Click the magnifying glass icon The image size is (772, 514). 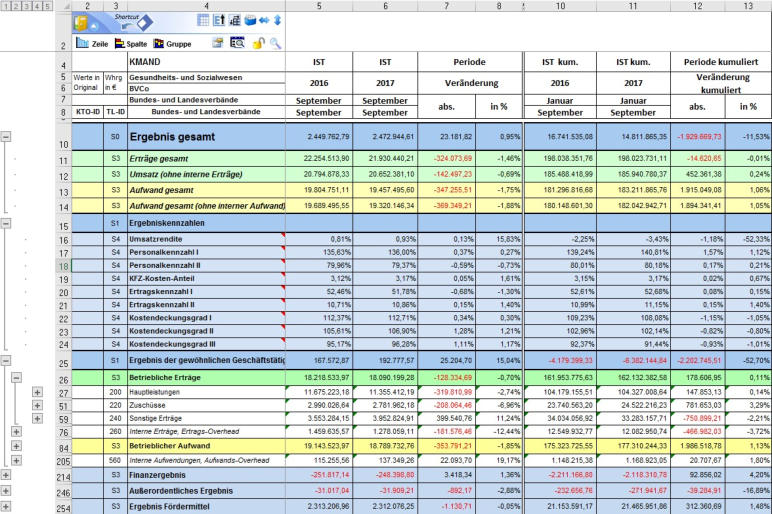[275, 43]
